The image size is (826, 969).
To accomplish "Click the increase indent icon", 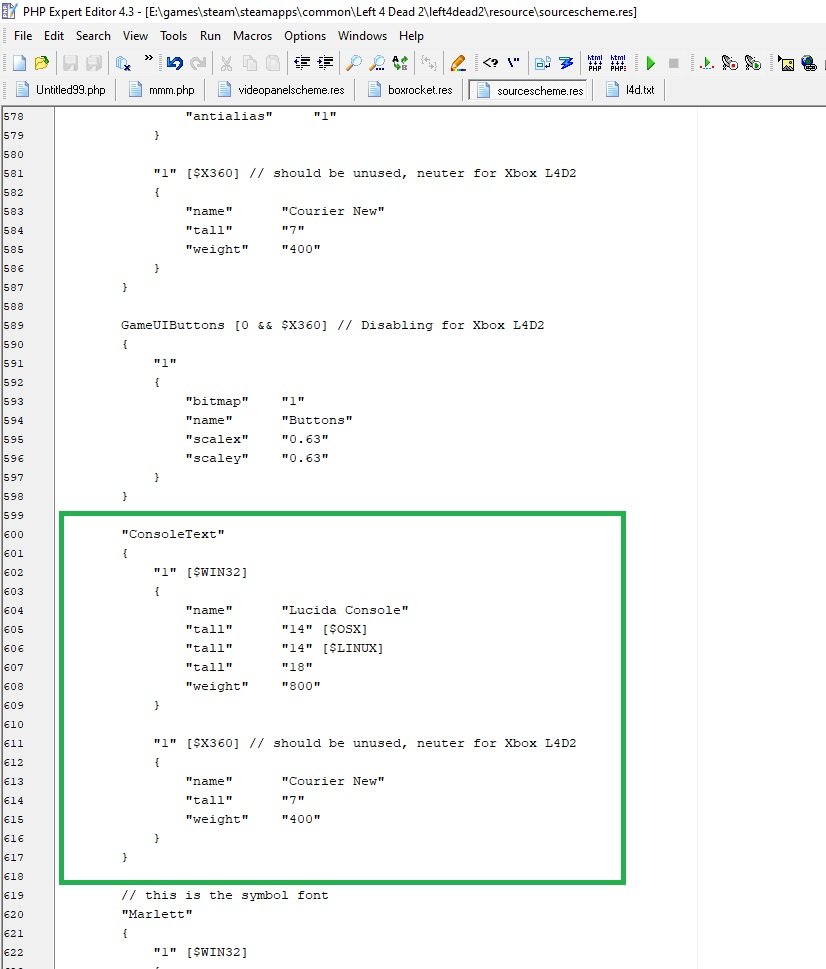I will (x=326, y=63).
